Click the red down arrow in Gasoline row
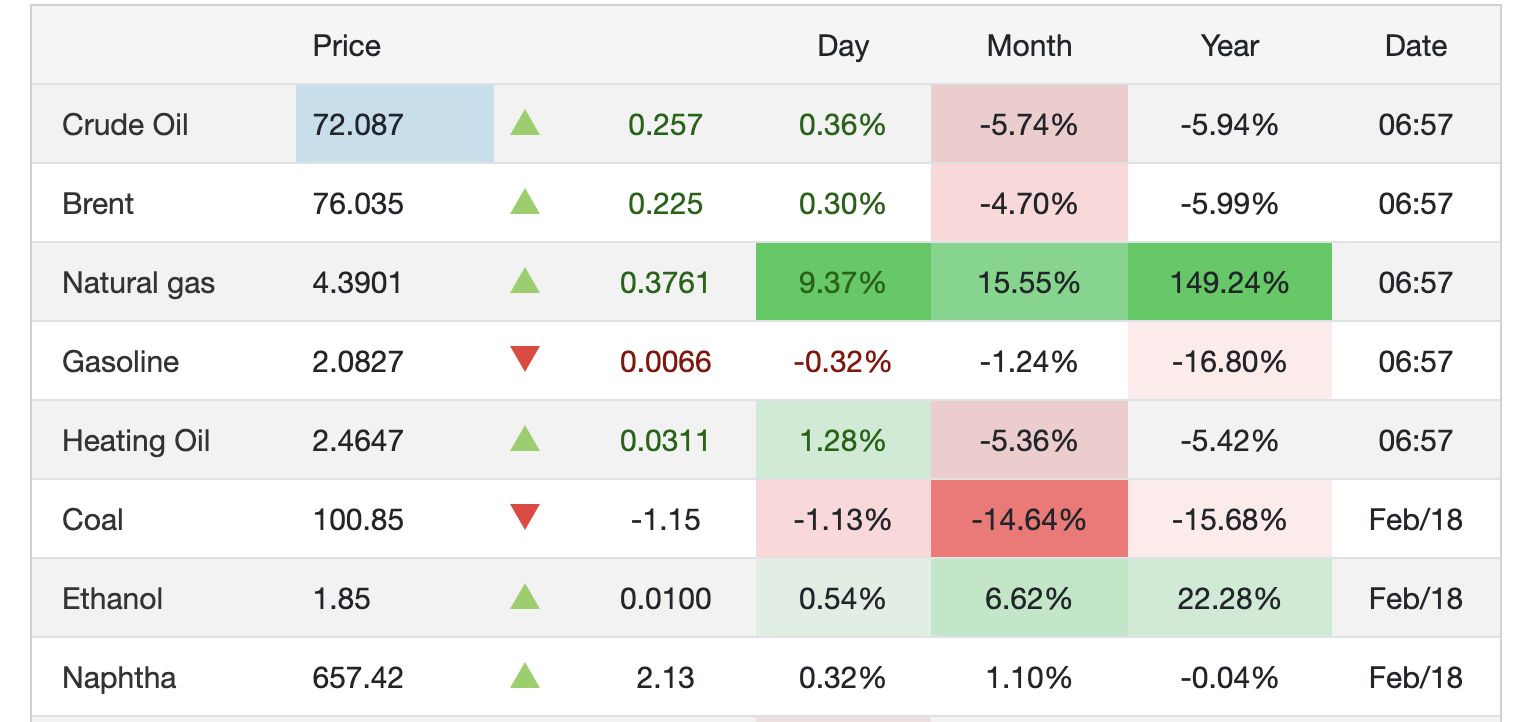Image resolution: width=1522 pixels, height=722 pixels. click(x=525, y=359)
